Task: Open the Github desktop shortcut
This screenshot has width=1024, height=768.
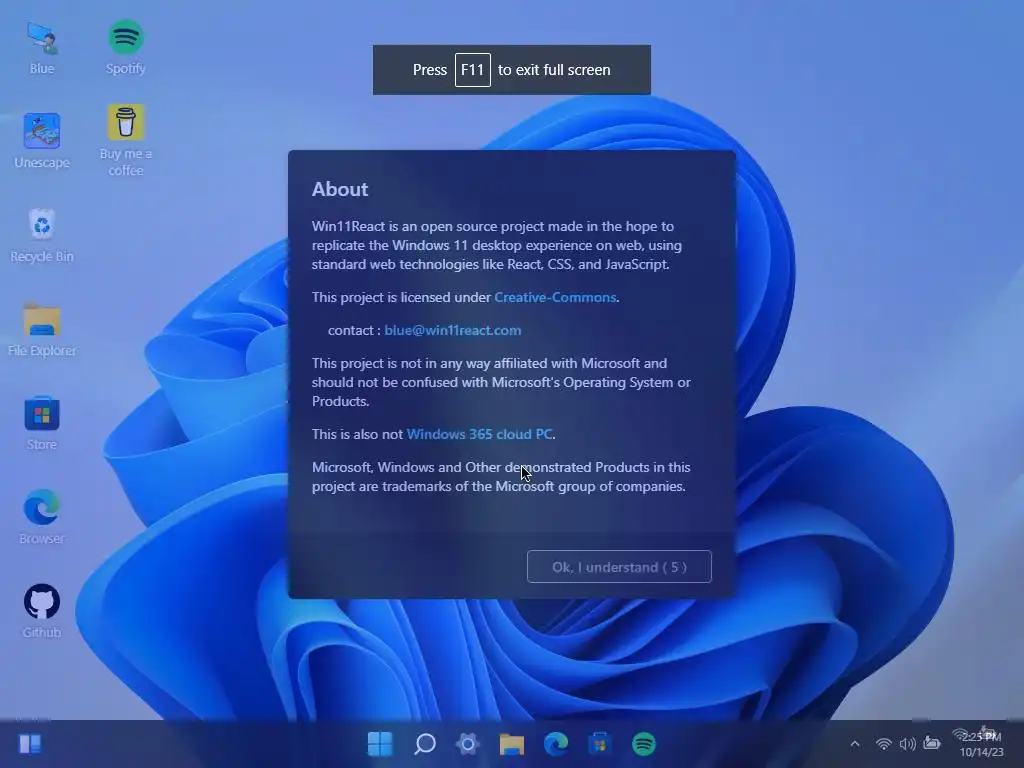Action: tap(42, 611)
